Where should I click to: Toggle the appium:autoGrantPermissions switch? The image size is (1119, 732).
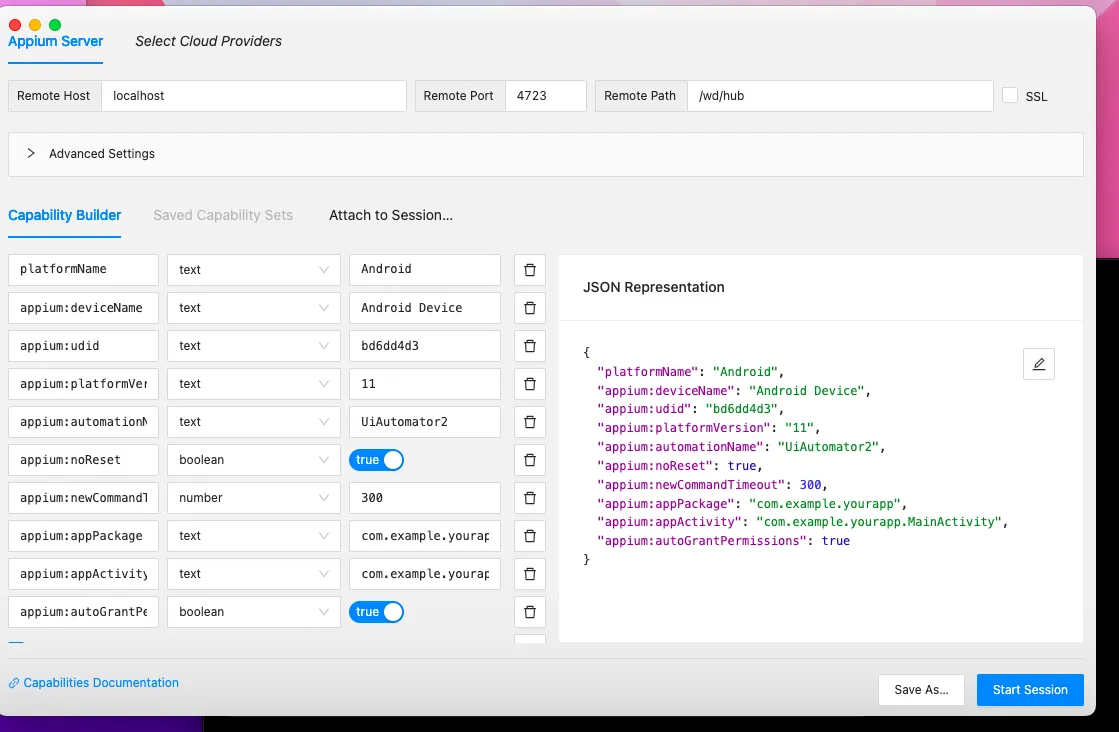[x=376, y=612]
